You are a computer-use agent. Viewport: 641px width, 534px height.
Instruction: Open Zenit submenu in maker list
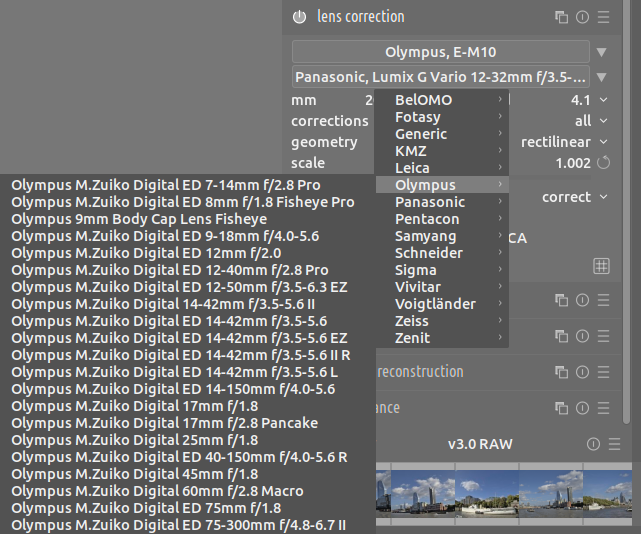442,338
